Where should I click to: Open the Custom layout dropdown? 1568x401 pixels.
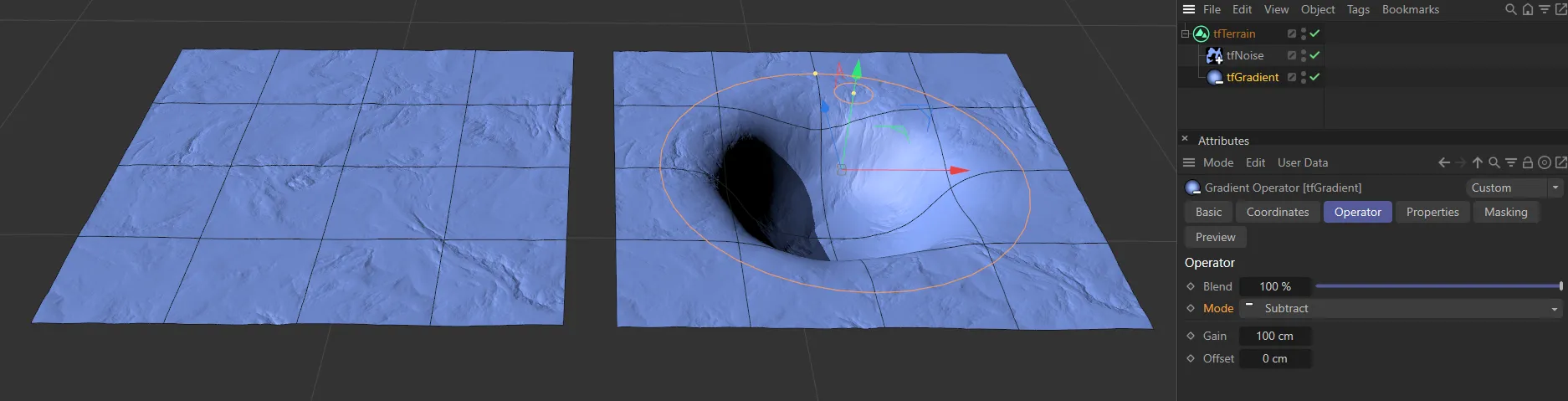(1514, 188)
